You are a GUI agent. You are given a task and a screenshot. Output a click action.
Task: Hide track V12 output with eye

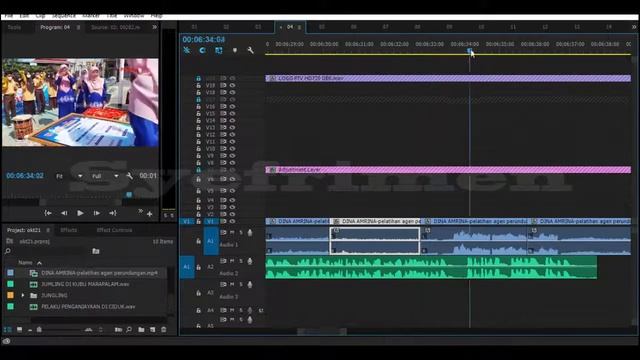coord(233,135)
